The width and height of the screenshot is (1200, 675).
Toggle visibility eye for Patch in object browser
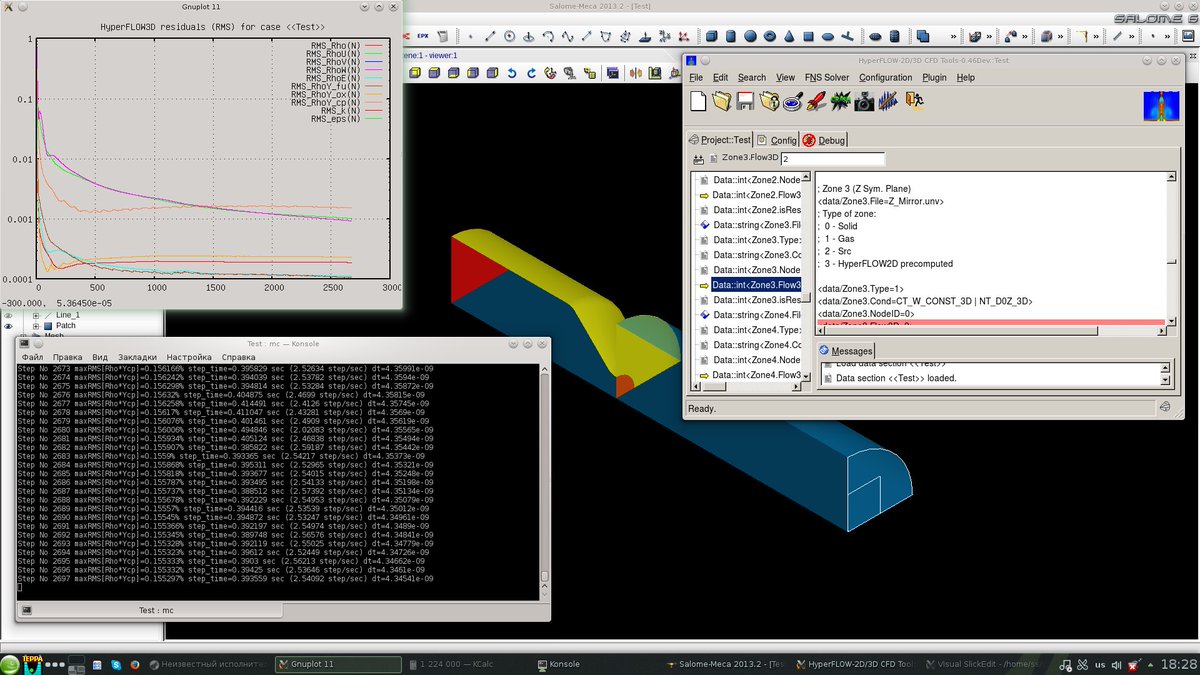pos(8,326)
